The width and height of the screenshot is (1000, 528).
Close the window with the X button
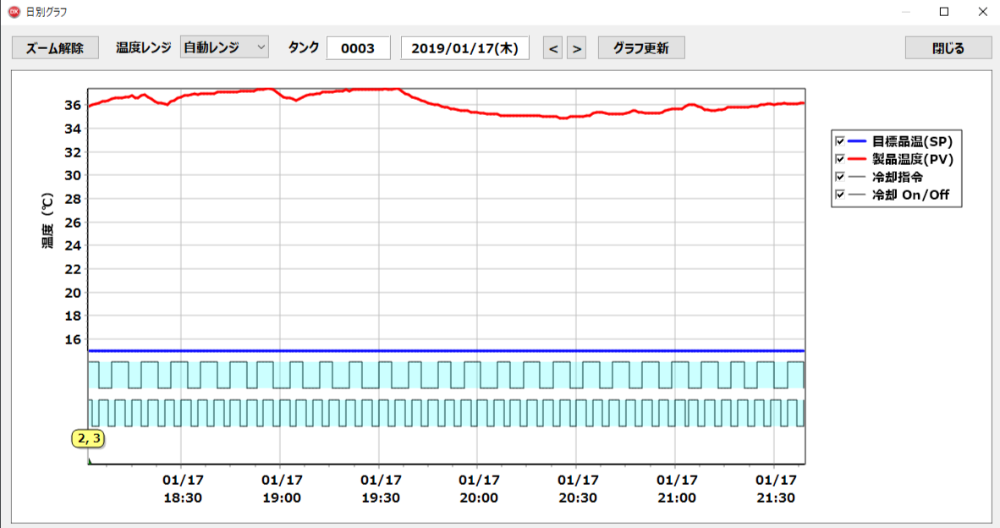pos(982,13)
